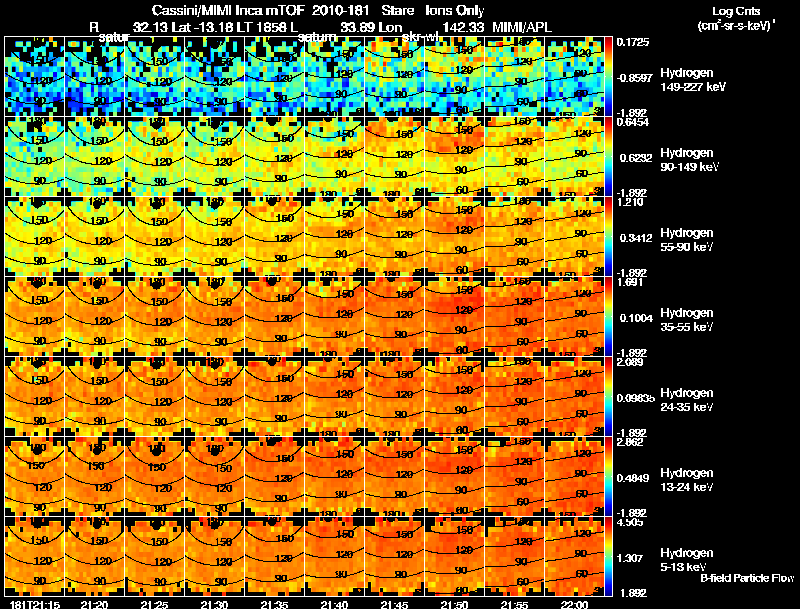Viewport: 800px width, 609px height.
Task: Click the '2010-181' date in the title
Action: [x=340, y=11]
